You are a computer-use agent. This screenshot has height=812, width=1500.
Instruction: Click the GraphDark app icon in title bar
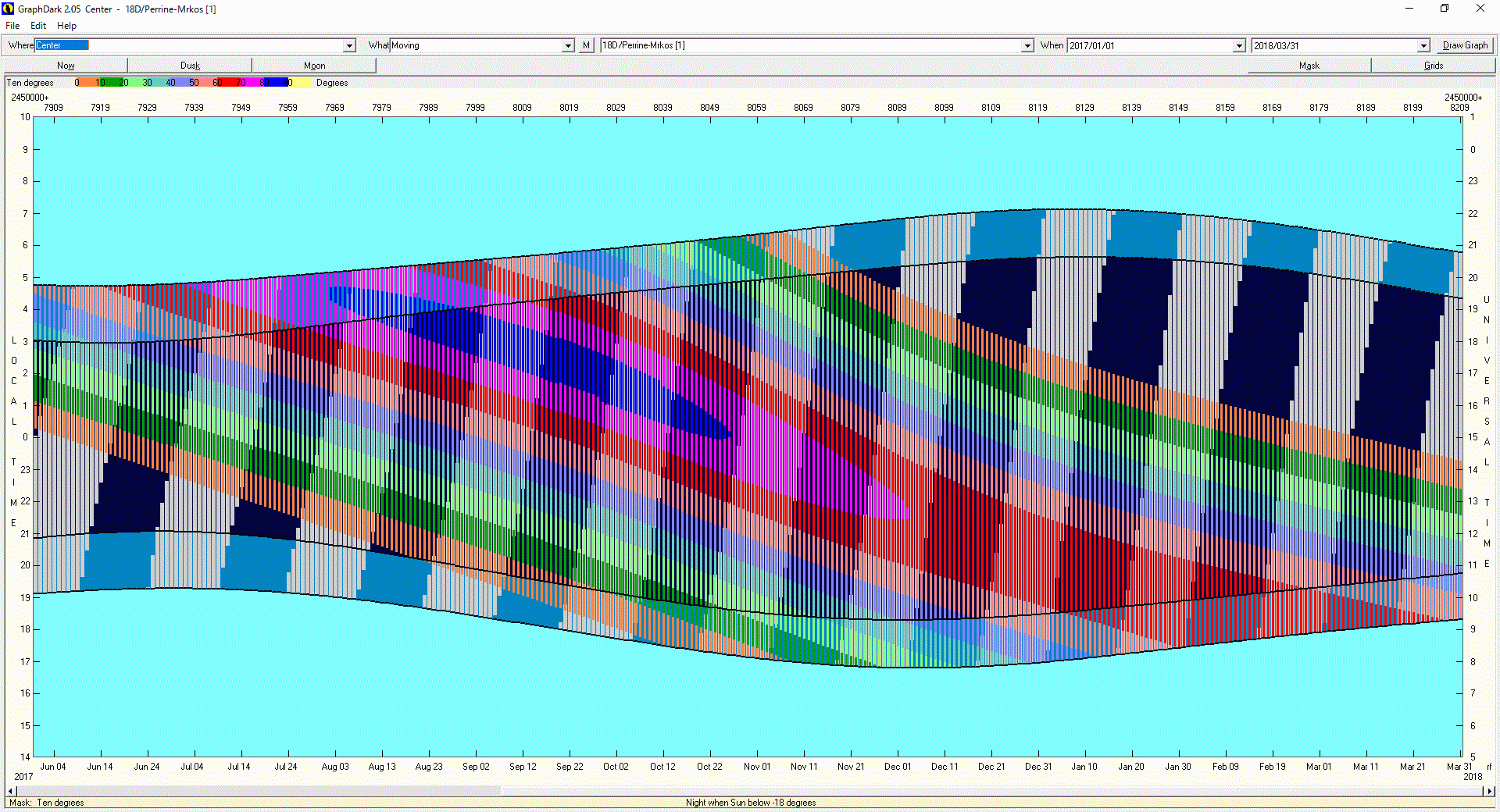tap(9, 9)
